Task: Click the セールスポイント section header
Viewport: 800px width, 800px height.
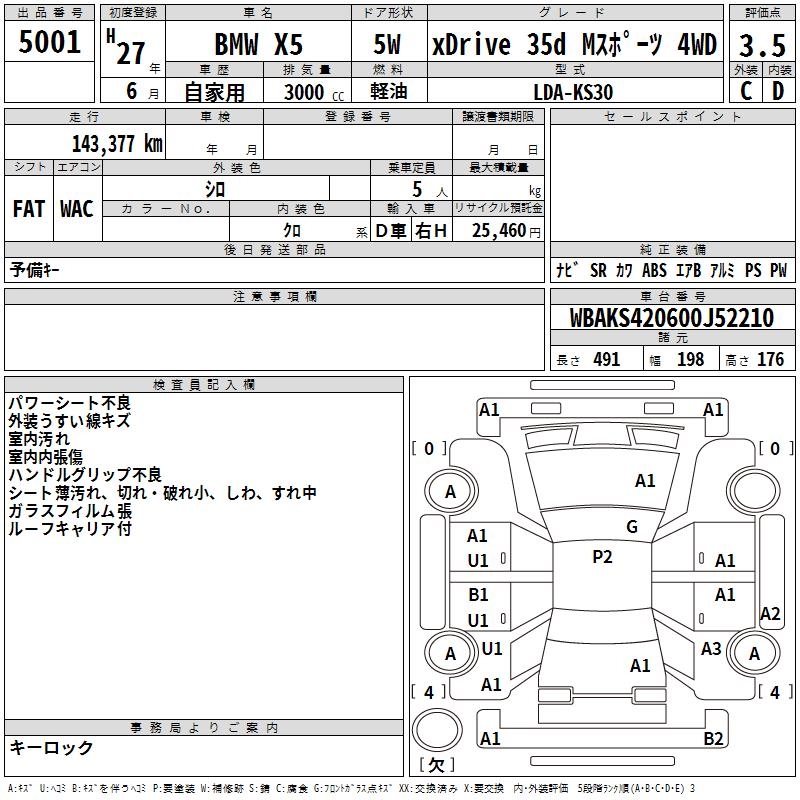Action: [672, 117]
